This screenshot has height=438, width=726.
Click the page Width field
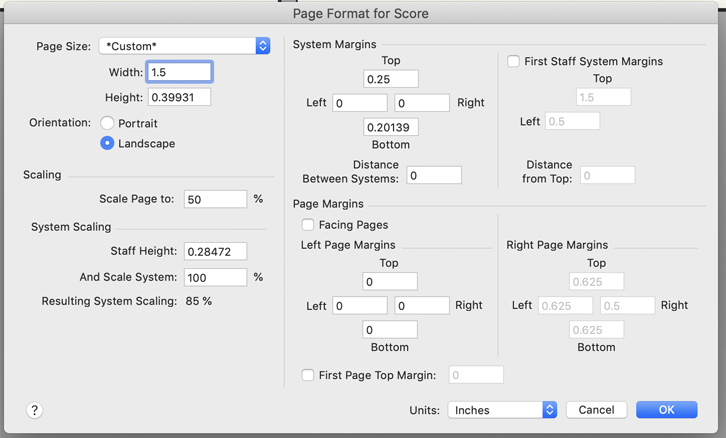179,73
